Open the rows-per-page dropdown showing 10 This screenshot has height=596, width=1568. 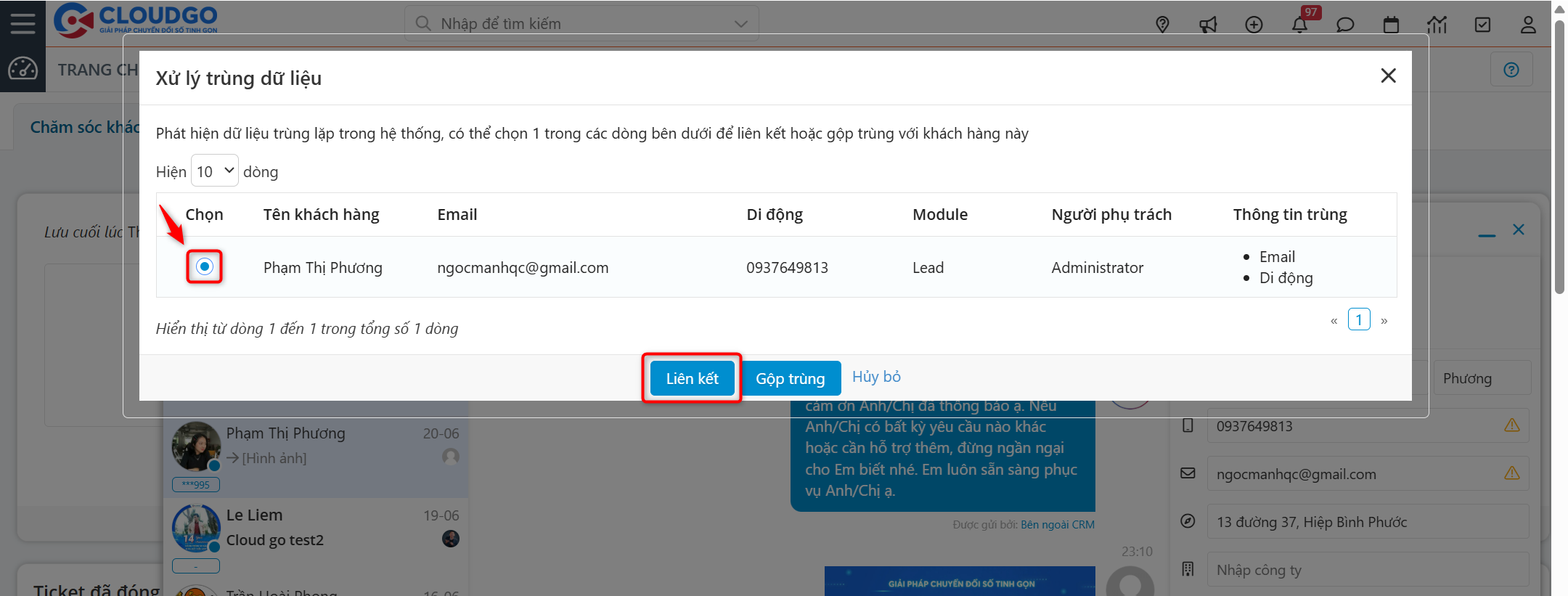coord(215,171)
